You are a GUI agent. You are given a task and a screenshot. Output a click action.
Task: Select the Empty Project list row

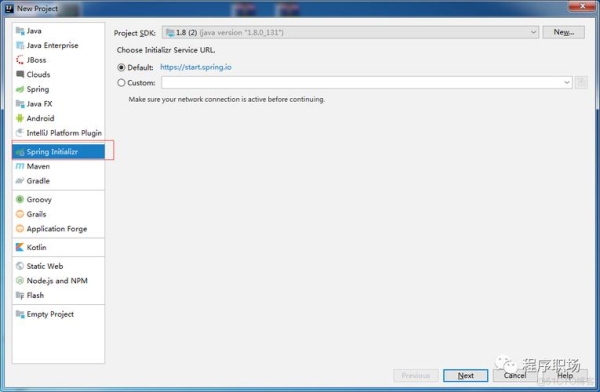pos(58,314)
